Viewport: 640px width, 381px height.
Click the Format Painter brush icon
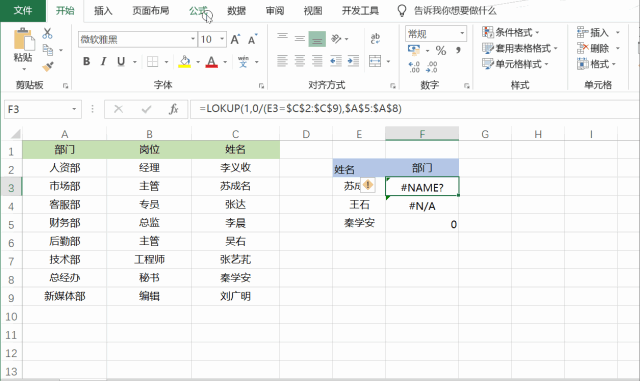pos(48,66)
